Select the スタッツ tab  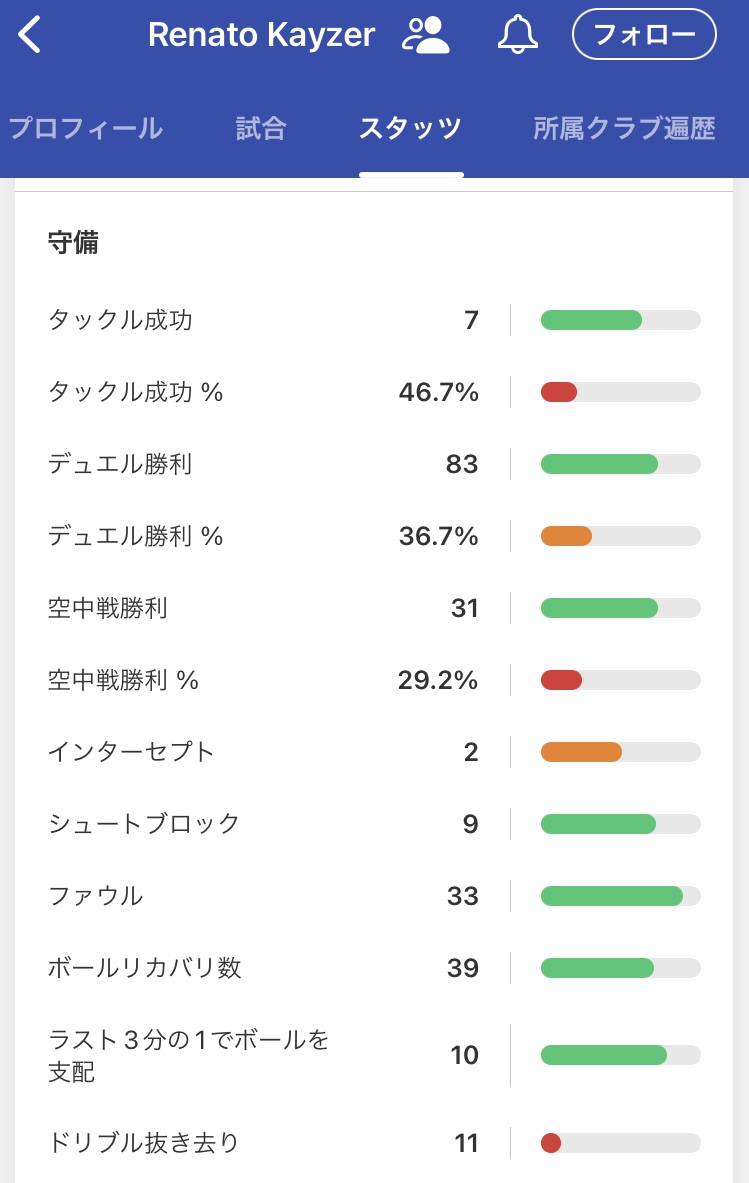tap(410, 128)
